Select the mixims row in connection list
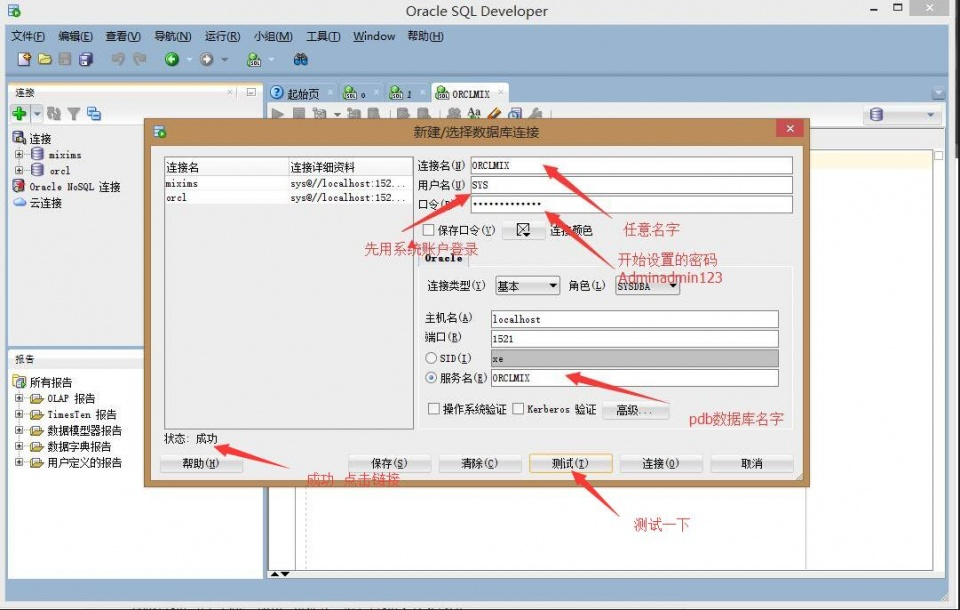The width and height of the screenshot is (960, 610). tap(288, 183)
